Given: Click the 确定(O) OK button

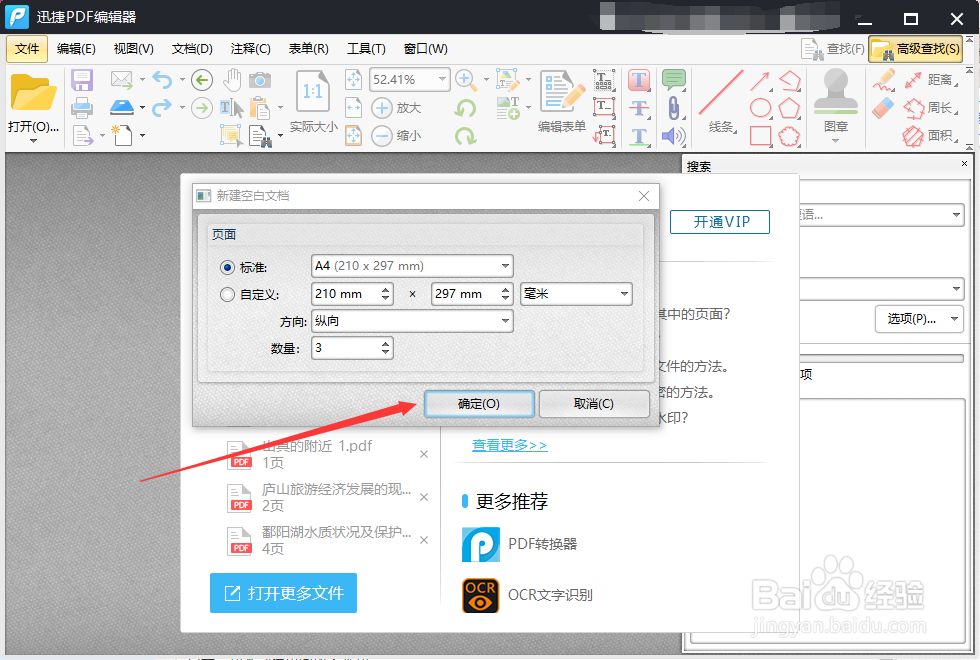Looking at the screenshot, I should pos(479,404).
